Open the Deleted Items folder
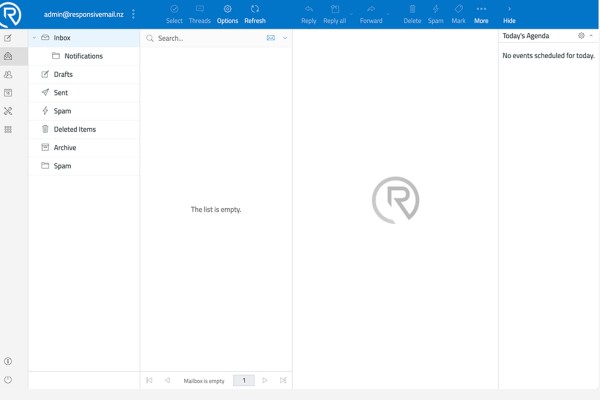Image resolution: width=600 pixels, height=400 pixels. (x=84, y=129)
